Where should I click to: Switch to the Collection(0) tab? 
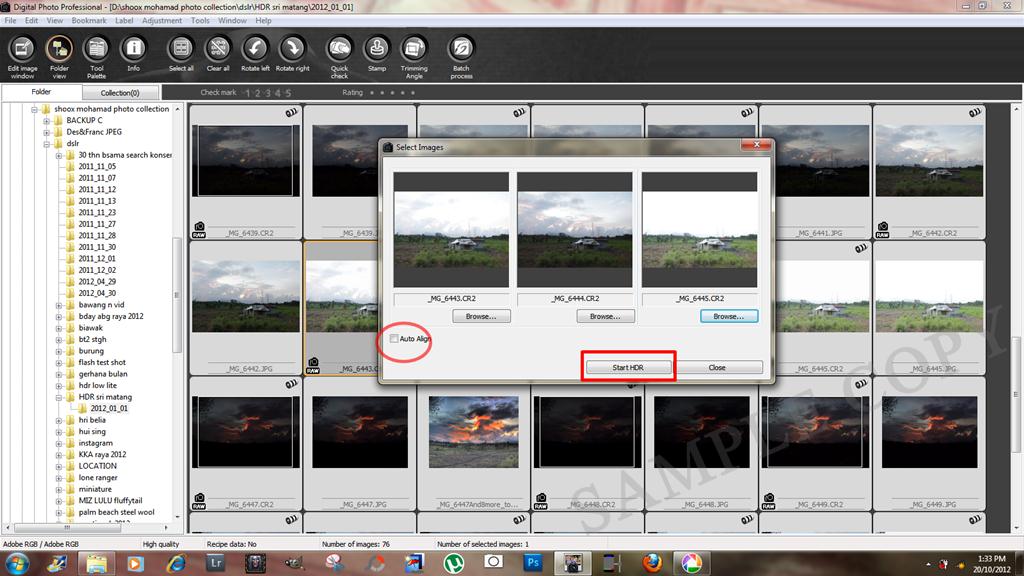[120, 91]
